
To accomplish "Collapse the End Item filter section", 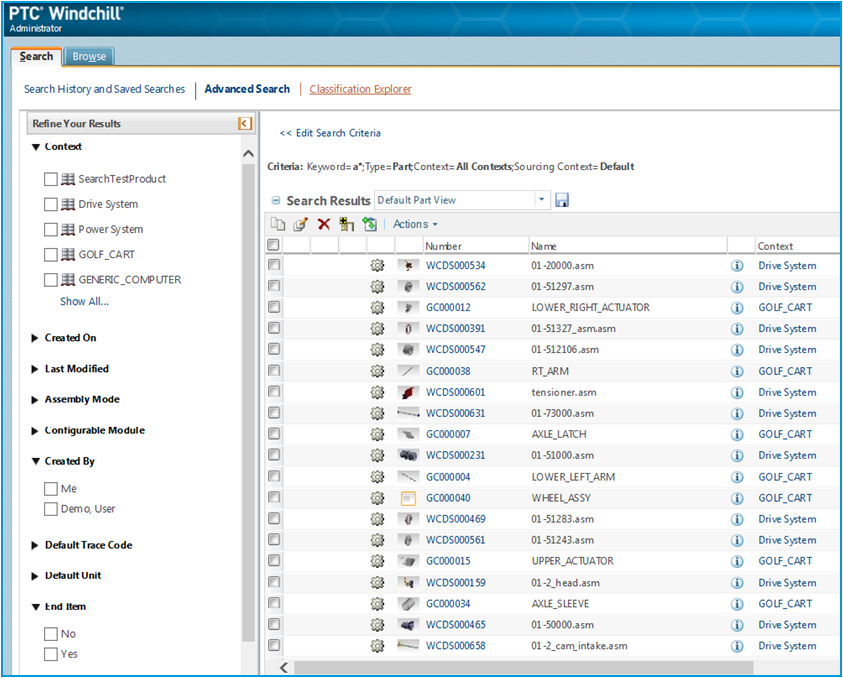I will coord(35,607).
